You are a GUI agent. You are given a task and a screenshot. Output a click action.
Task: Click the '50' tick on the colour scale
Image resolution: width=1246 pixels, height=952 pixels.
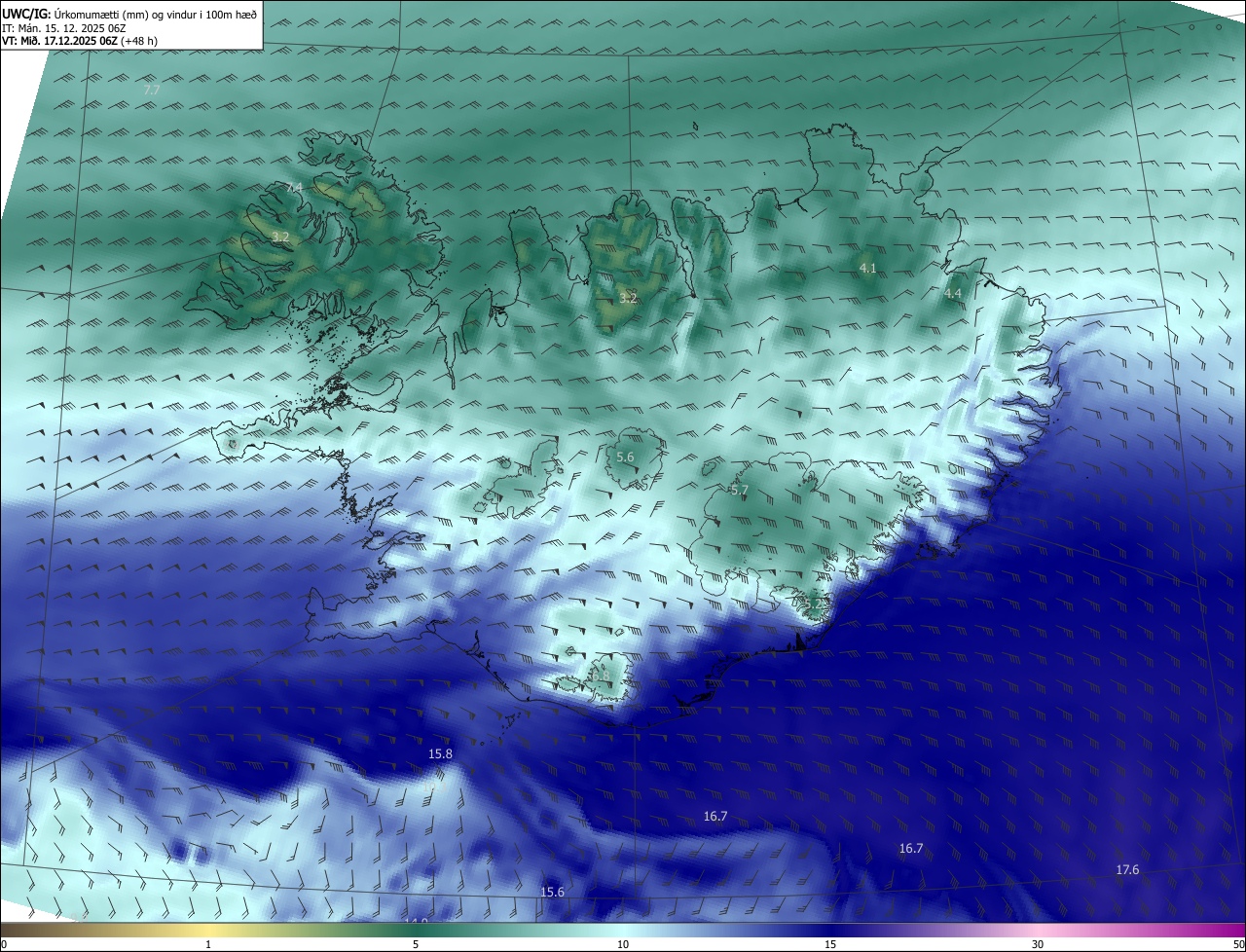pyautogui.click(x=1239, y=944)
